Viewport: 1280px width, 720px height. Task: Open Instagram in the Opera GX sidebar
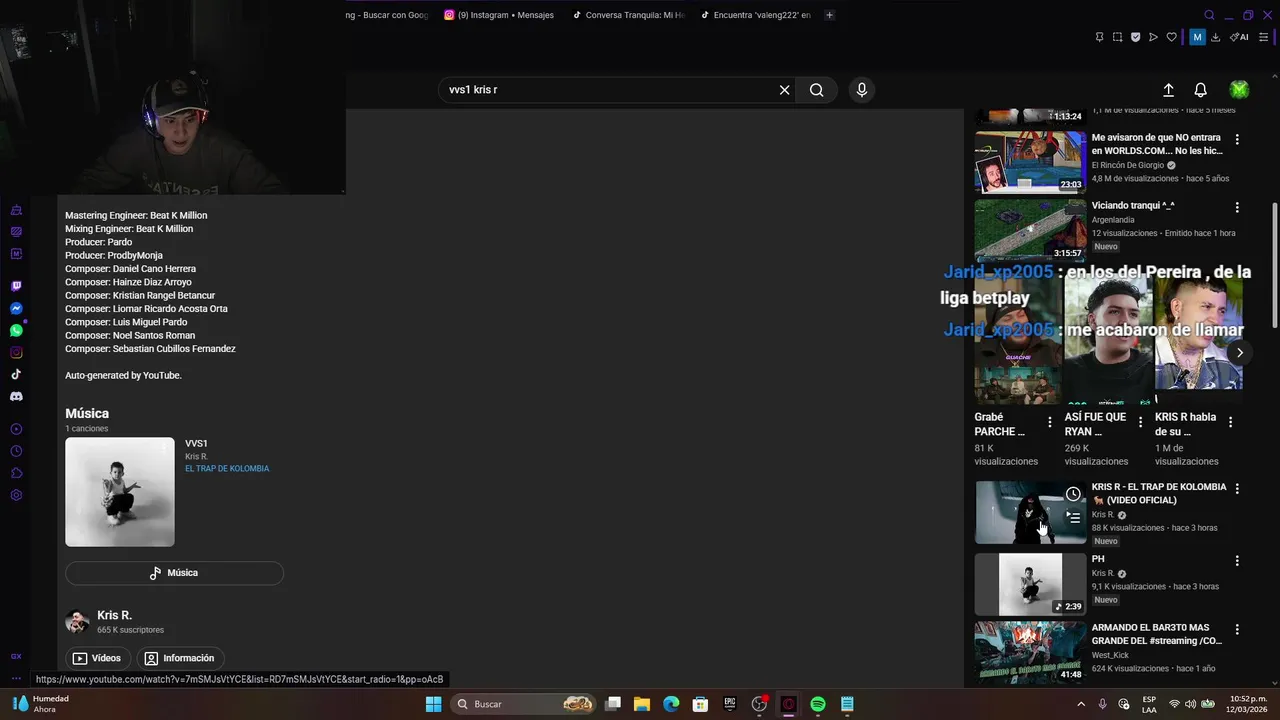(x=16, y=352)
